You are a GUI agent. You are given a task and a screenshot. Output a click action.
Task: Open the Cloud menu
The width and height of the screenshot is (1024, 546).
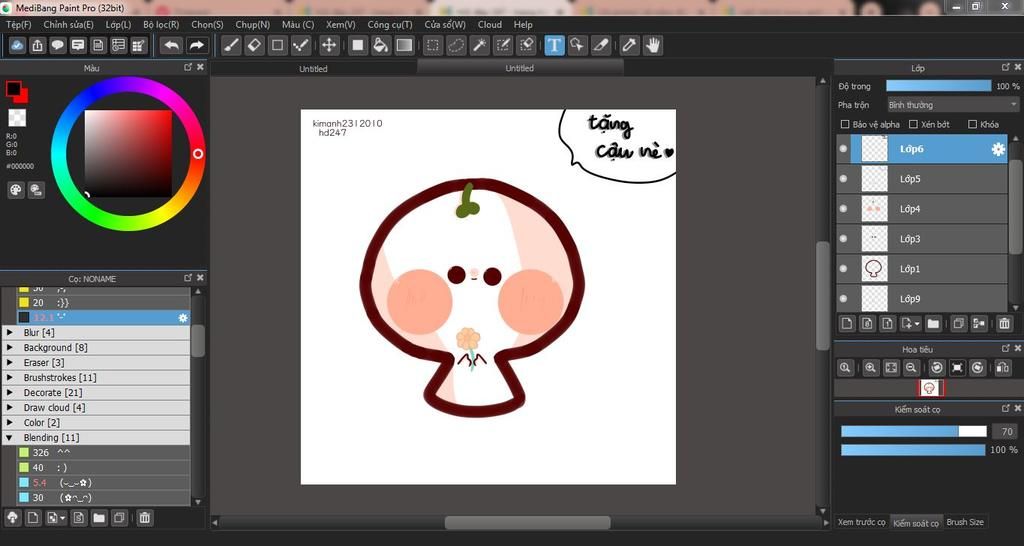pos(490,24)
